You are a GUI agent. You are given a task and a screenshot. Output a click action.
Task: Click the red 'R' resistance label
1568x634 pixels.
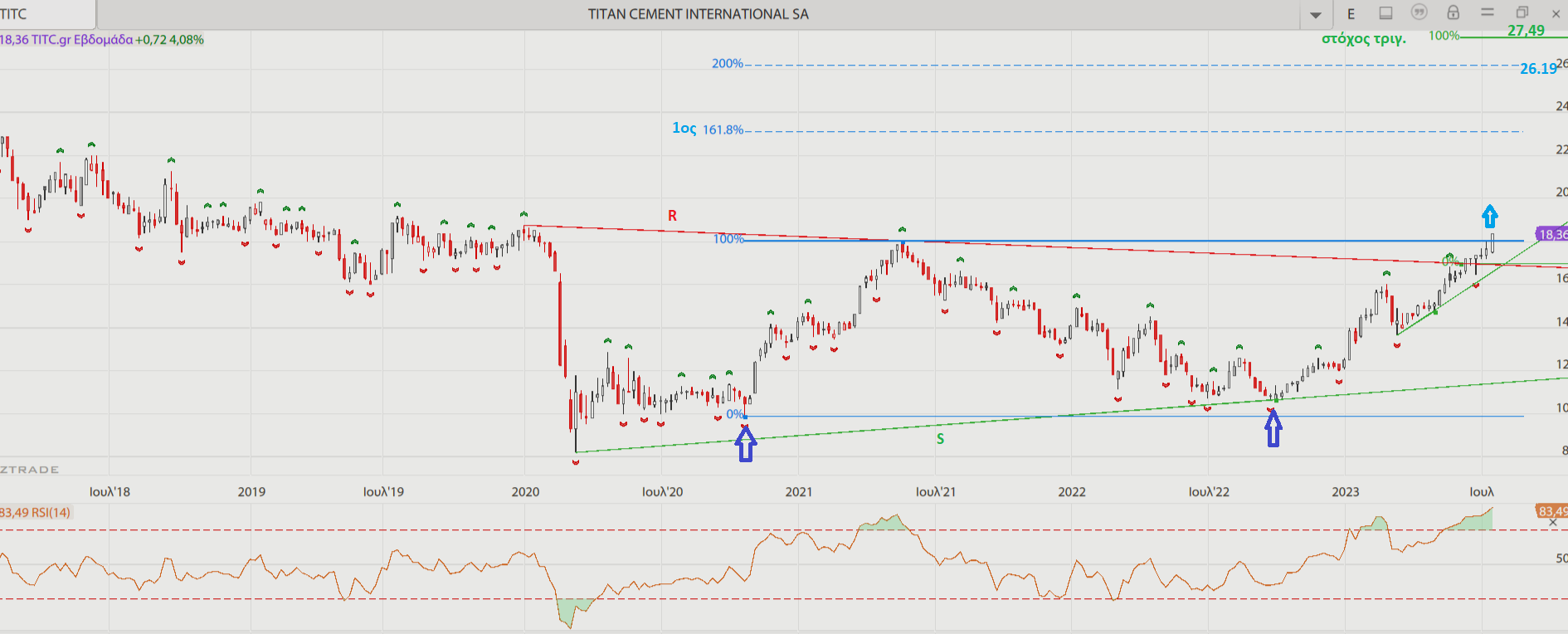click(x=672, y=216)
